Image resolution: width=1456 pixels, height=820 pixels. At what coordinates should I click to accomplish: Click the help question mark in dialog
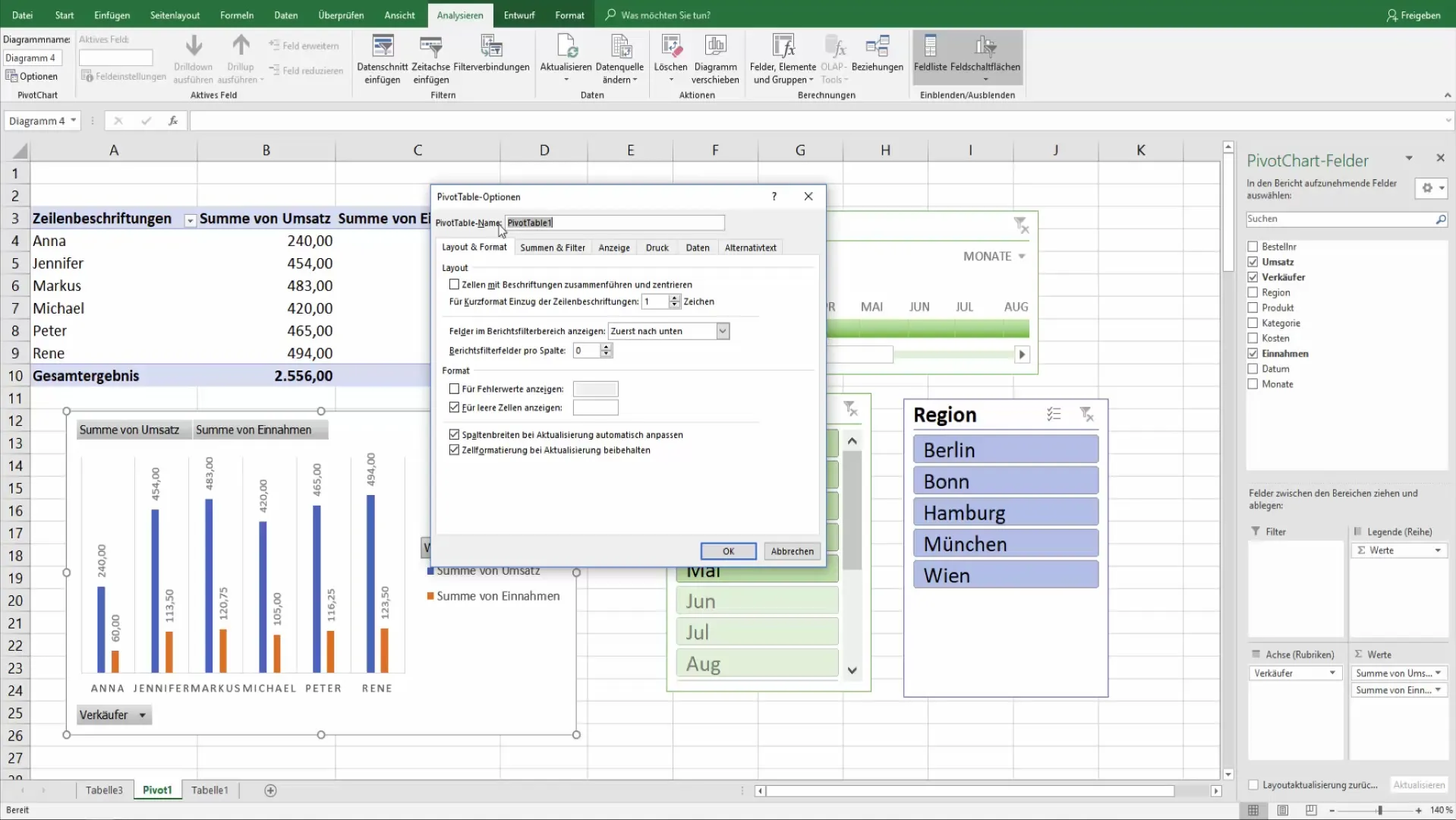coord(774,197)
